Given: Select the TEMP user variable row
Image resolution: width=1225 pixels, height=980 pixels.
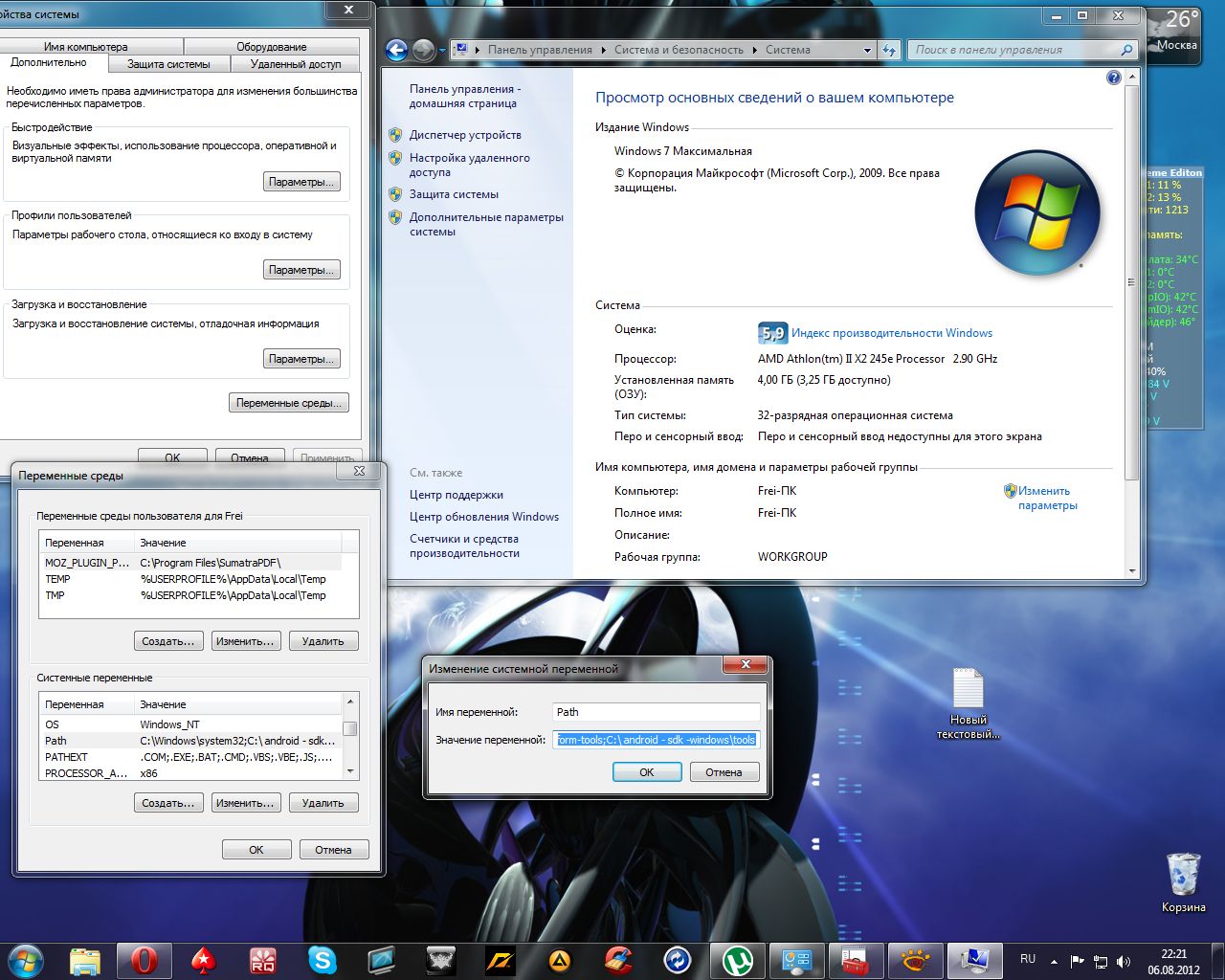Looking at the screenshot, I should click(190, 579).
